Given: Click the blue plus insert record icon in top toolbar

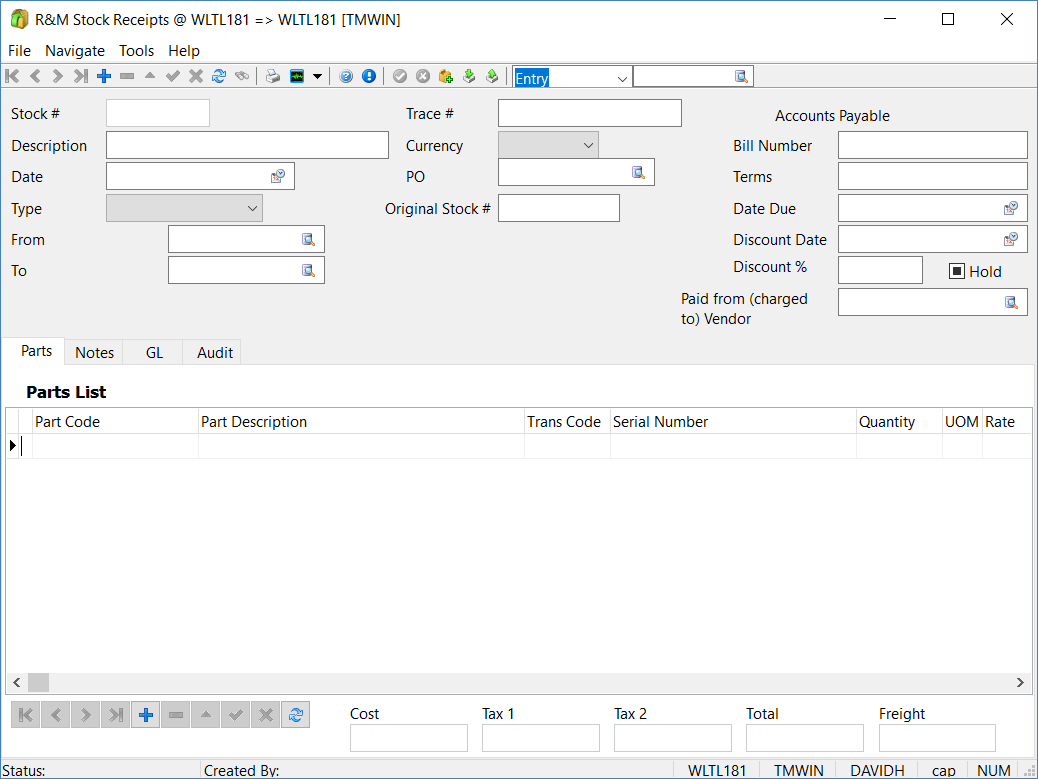Looking at the screenshot, I should [104, 77].
